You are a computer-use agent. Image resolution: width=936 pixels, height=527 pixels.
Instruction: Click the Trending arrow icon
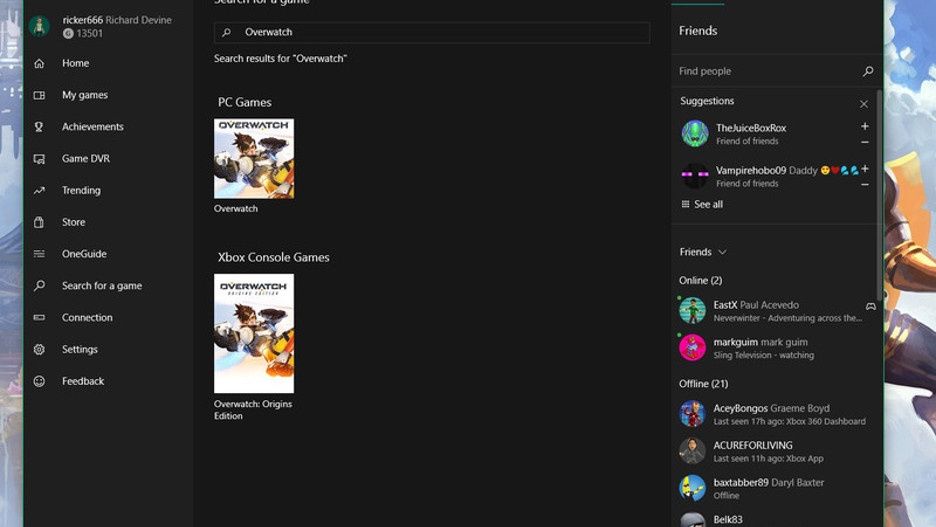(x=39, y=190)
